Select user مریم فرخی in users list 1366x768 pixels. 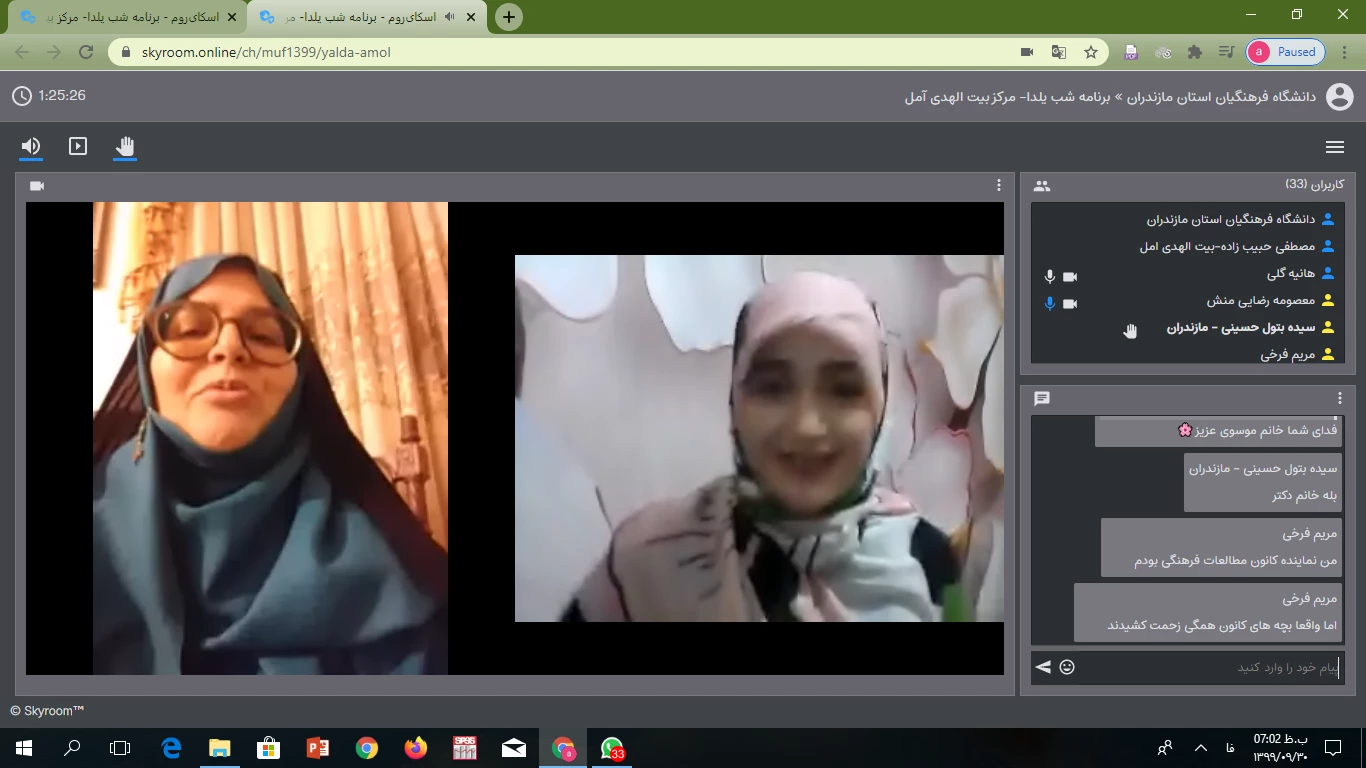(x=1288, y=354)
